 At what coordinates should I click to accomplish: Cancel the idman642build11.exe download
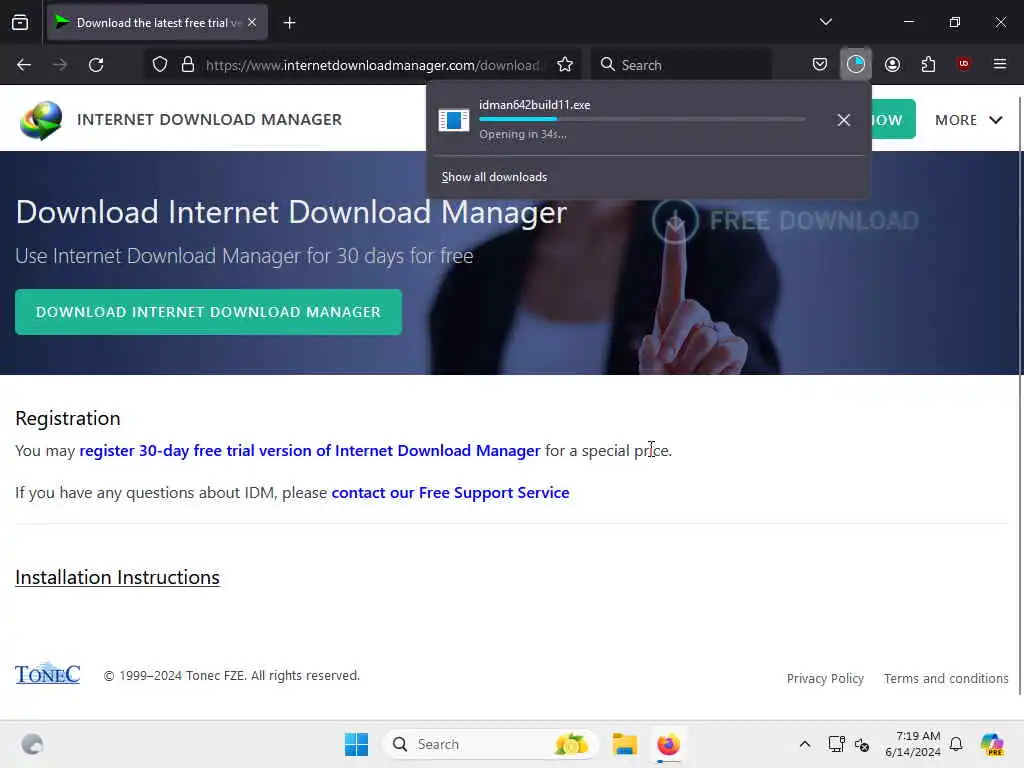point(844,120)
